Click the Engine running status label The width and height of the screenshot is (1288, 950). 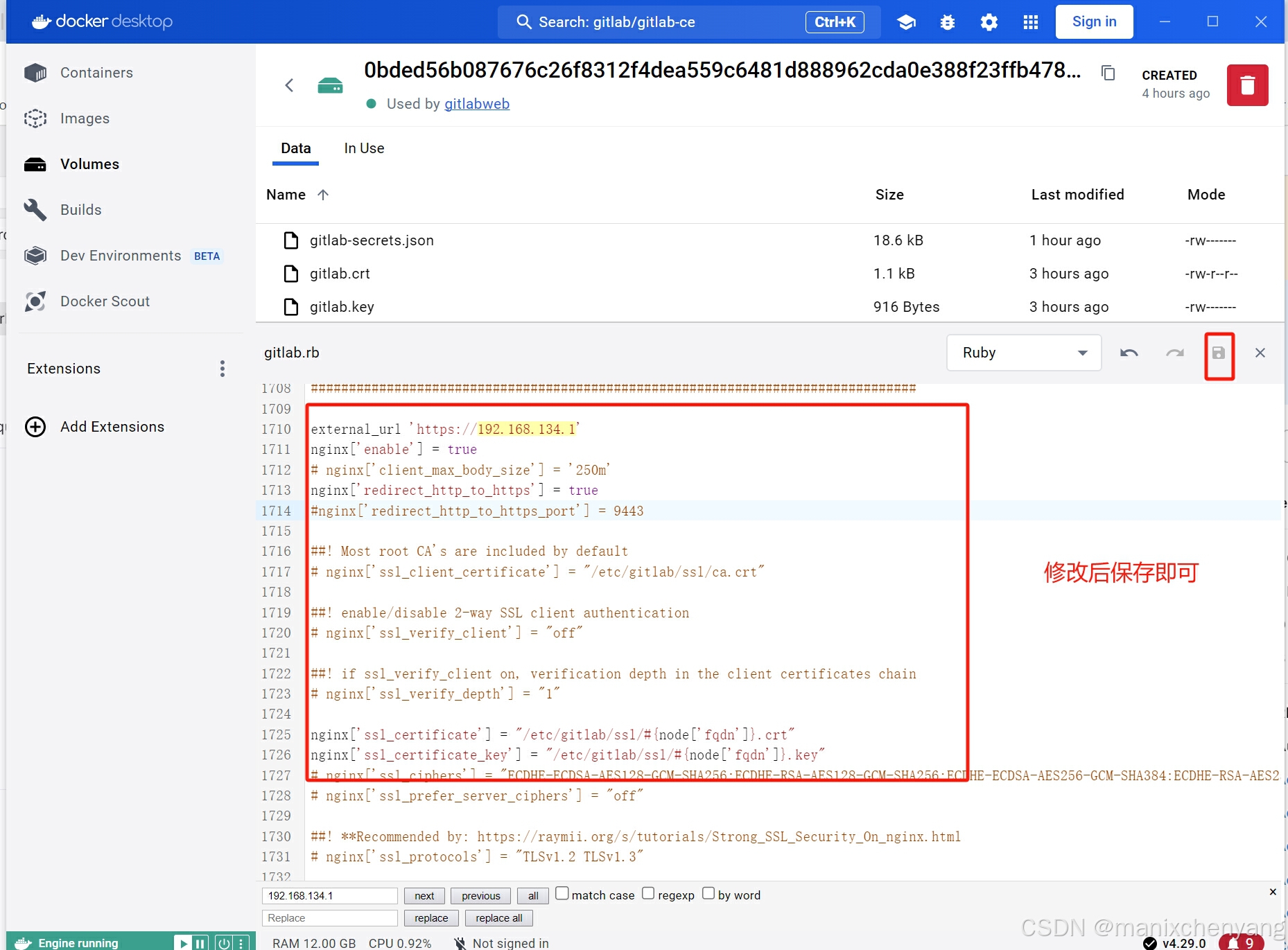coord(78,943)
